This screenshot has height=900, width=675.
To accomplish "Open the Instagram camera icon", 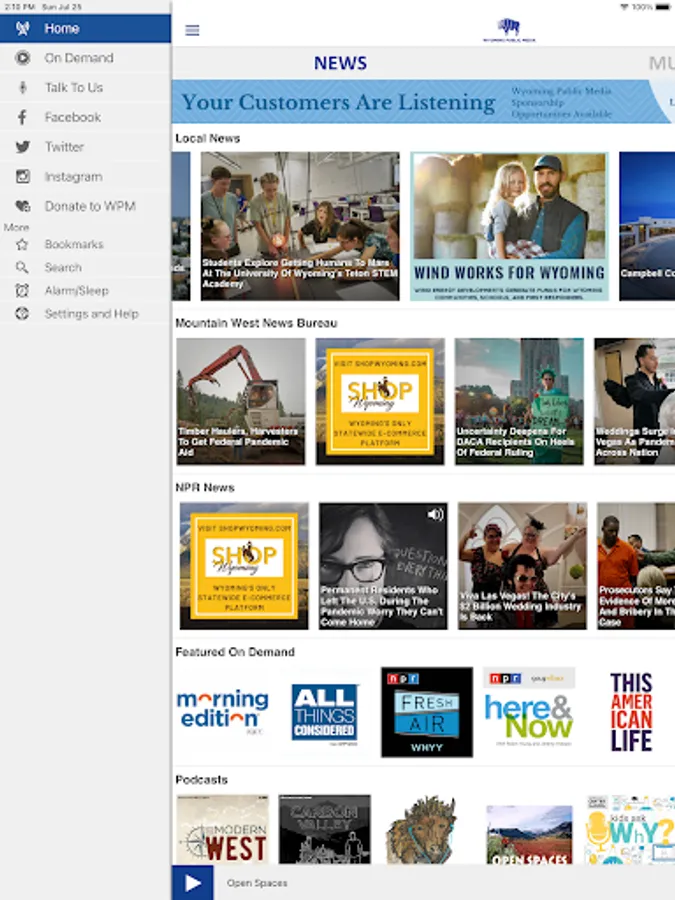I will (x=22, y=176).
